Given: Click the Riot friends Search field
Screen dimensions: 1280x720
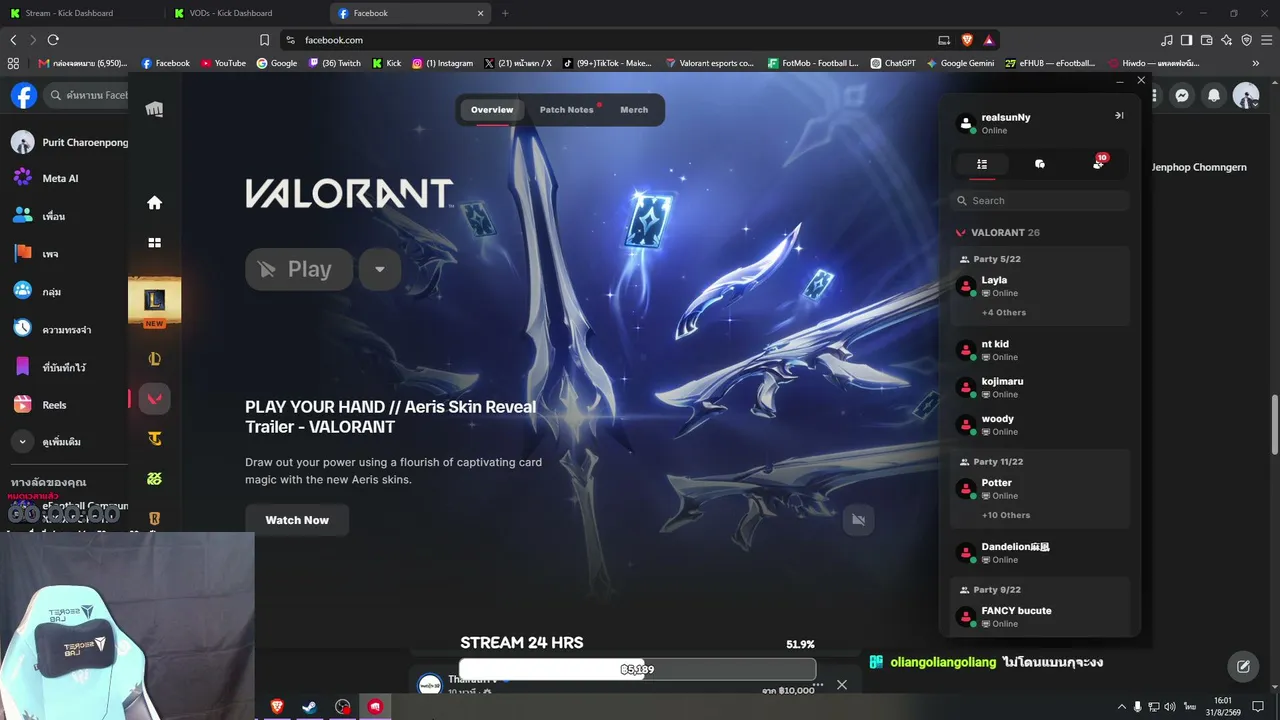Looking at the screenshot, I should (1040, 201).
